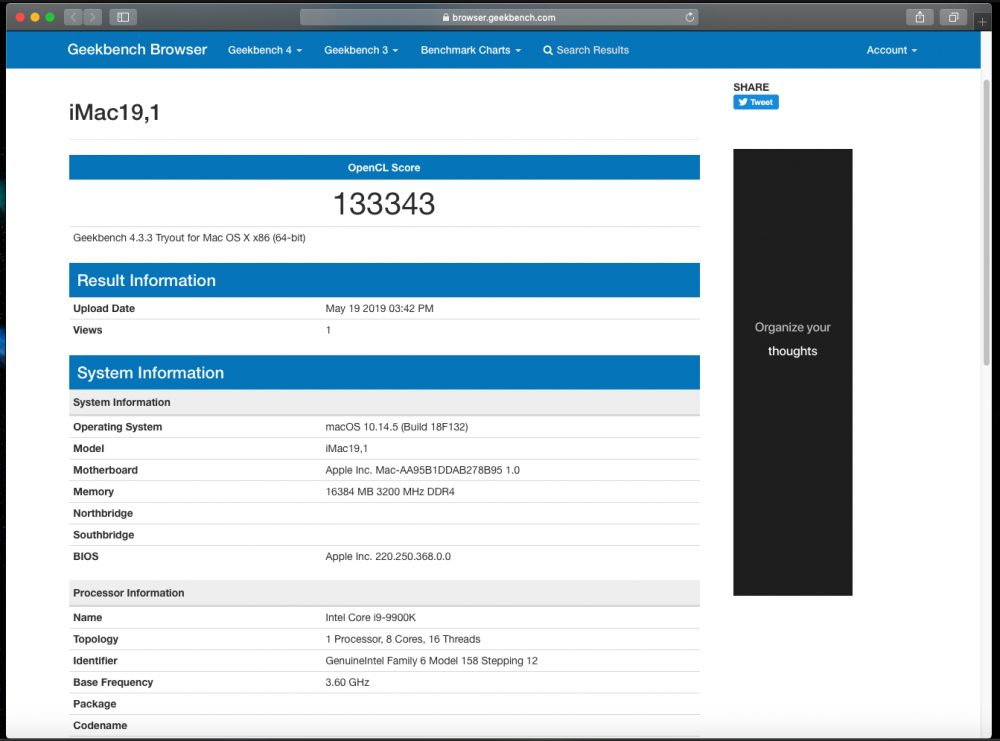Click the OpenCL Score banner
Screen dimensions: 1000x741
384,168
